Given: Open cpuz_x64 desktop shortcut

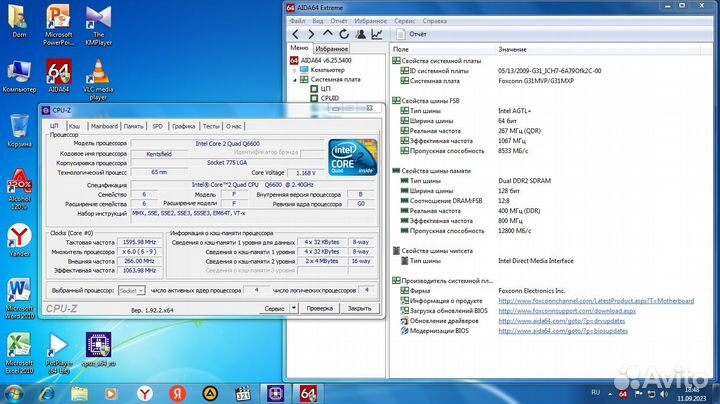Looking at the screenshot, I should tap(98, 349).
